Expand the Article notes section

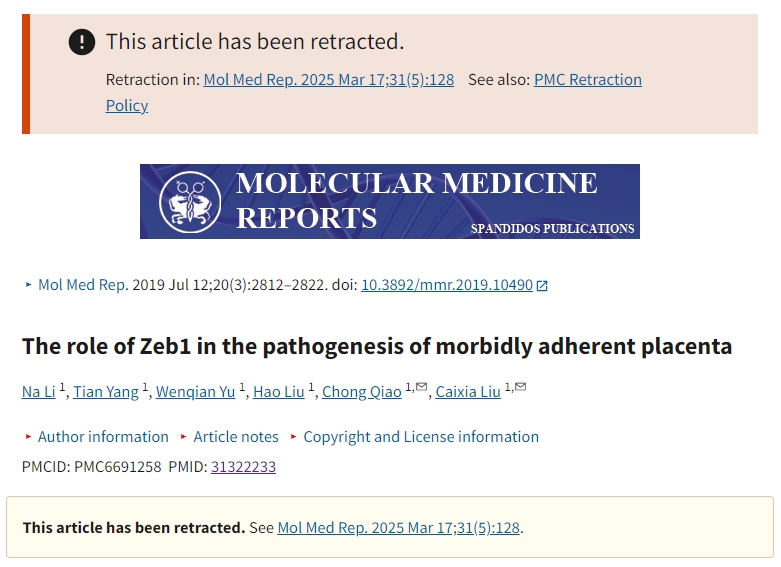click(229, 437)
